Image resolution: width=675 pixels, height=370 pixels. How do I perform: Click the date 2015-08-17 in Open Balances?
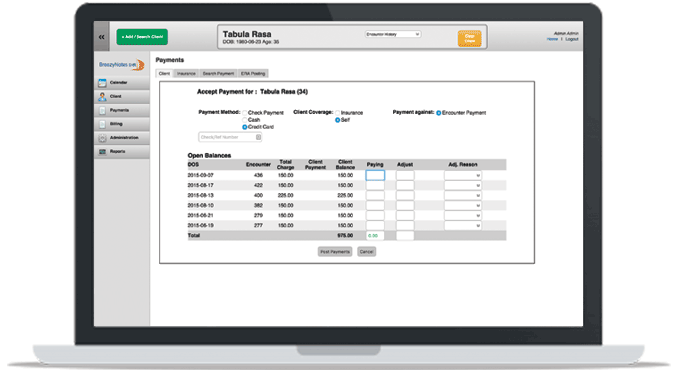201,186
